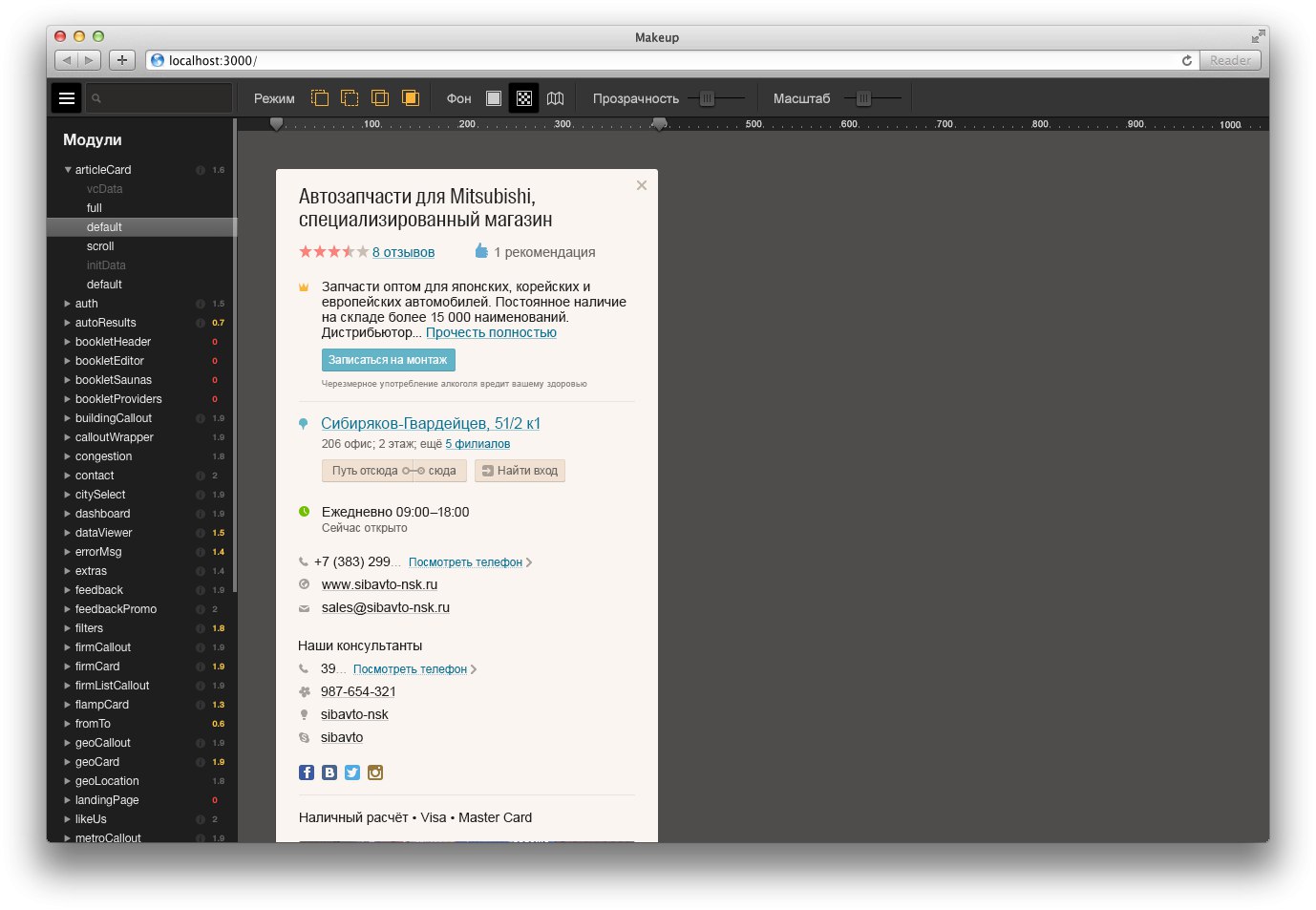The width and height of the screenshot is (1316, 910).
Task: Click info icon next to articleCard
Action: [x=201, y=170]
